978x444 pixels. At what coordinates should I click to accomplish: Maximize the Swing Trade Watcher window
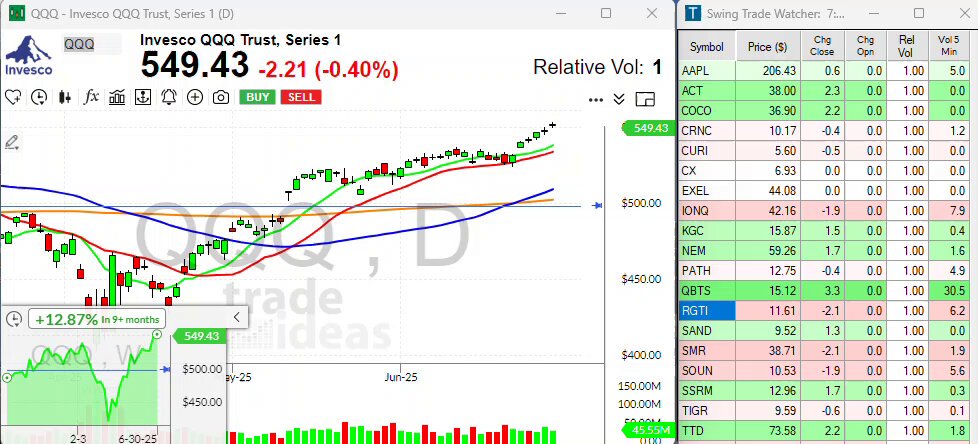pyautogui.click(x=919, y=13)
